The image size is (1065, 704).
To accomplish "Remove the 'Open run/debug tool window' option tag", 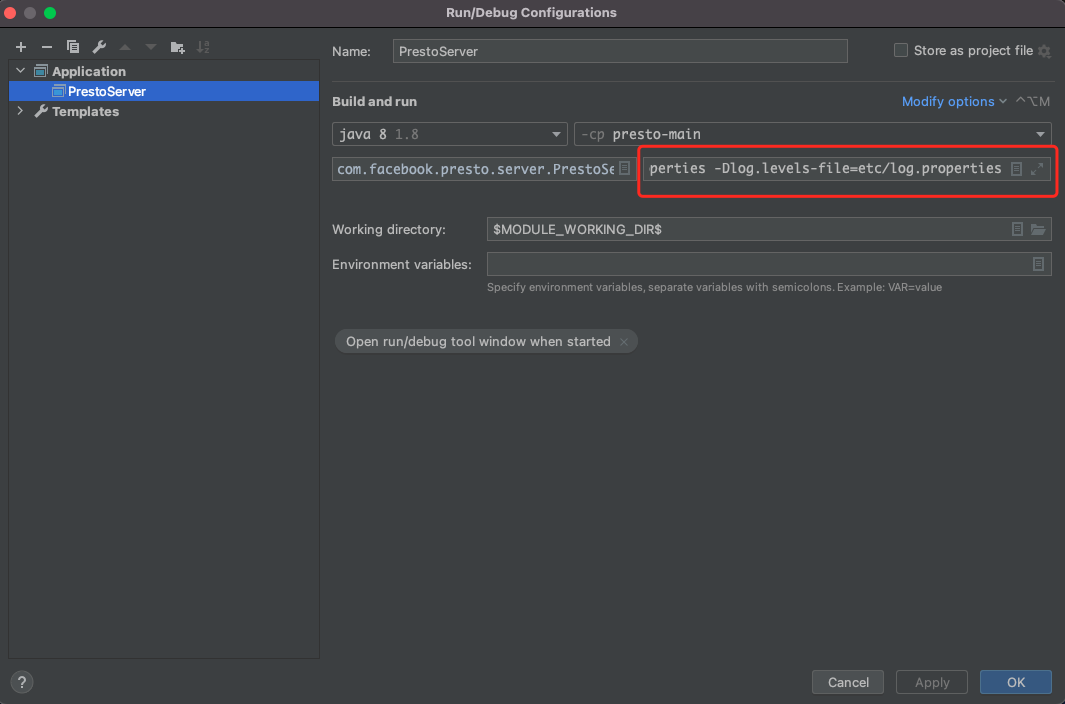I will coord(624,342).
